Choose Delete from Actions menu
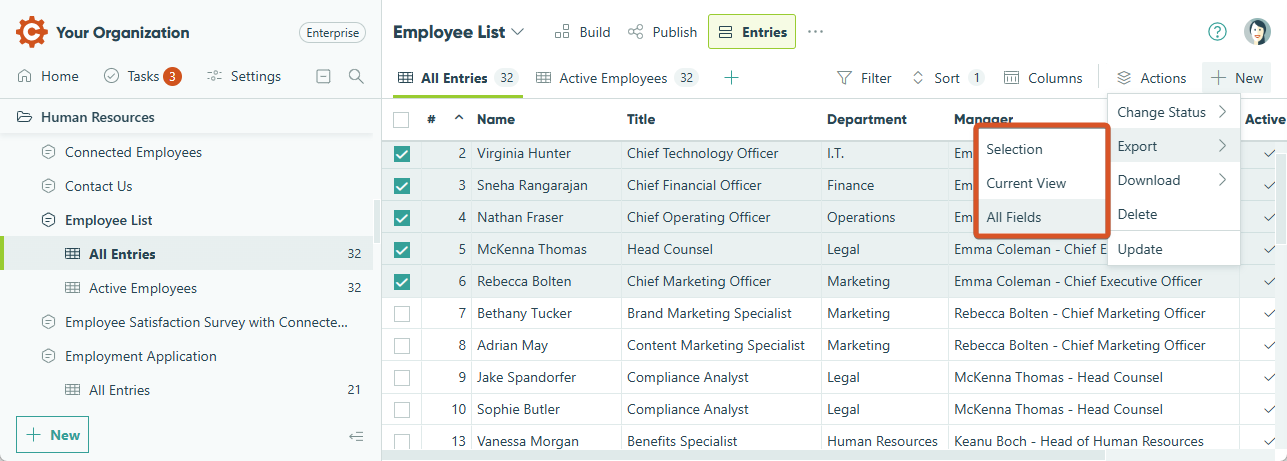This screenshot has height=461, width=1287. [x=1173, y=214]
